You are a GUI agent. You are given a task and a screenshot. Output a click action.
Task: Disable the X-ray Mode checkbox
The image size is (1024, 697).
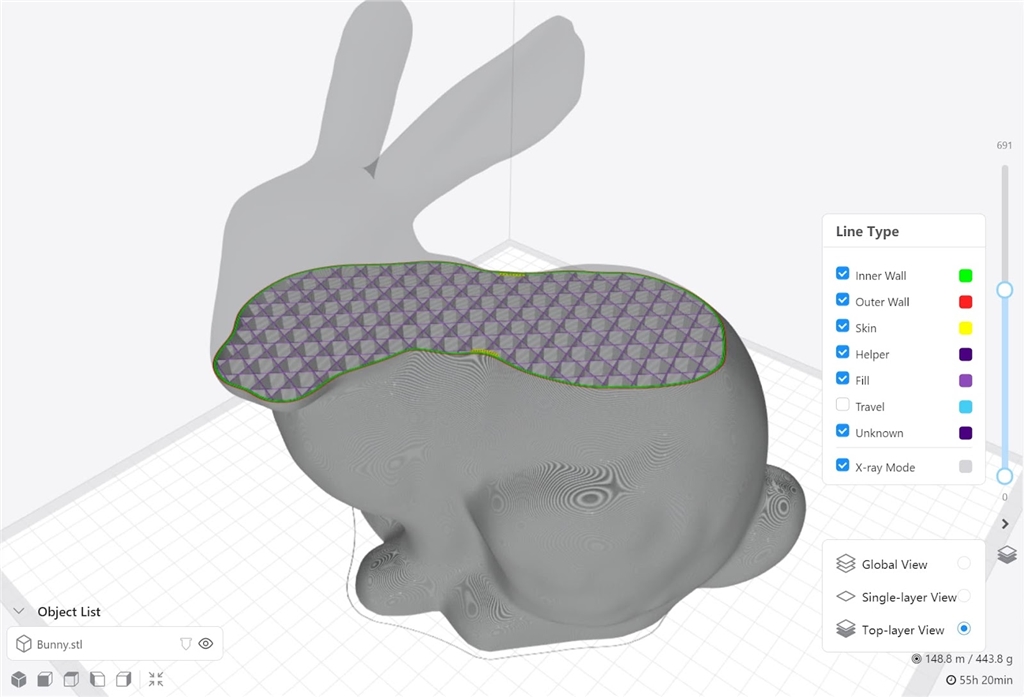(x=843, y=466)
